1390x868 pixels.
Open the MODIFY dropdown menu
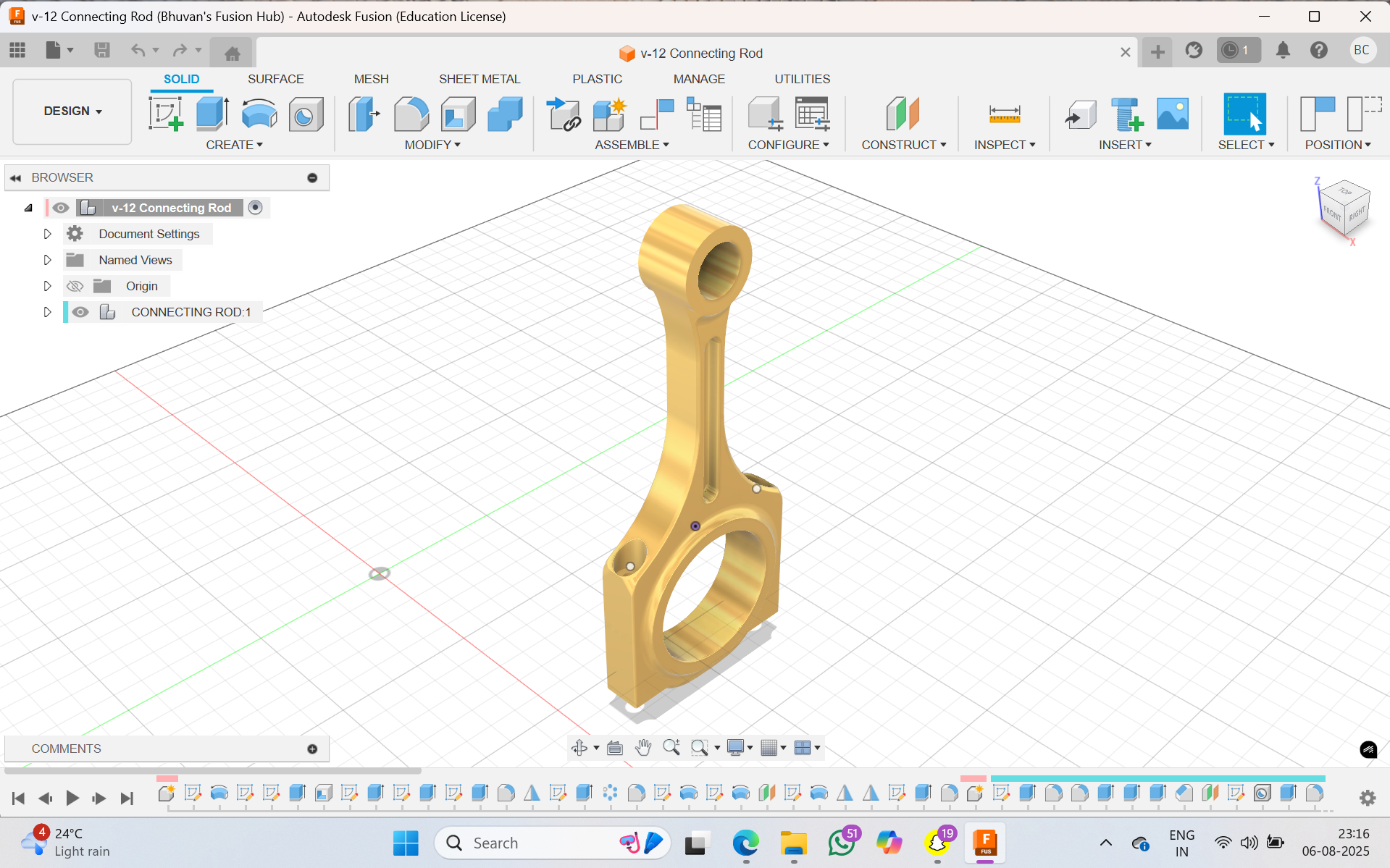click(x=432, y=145)
